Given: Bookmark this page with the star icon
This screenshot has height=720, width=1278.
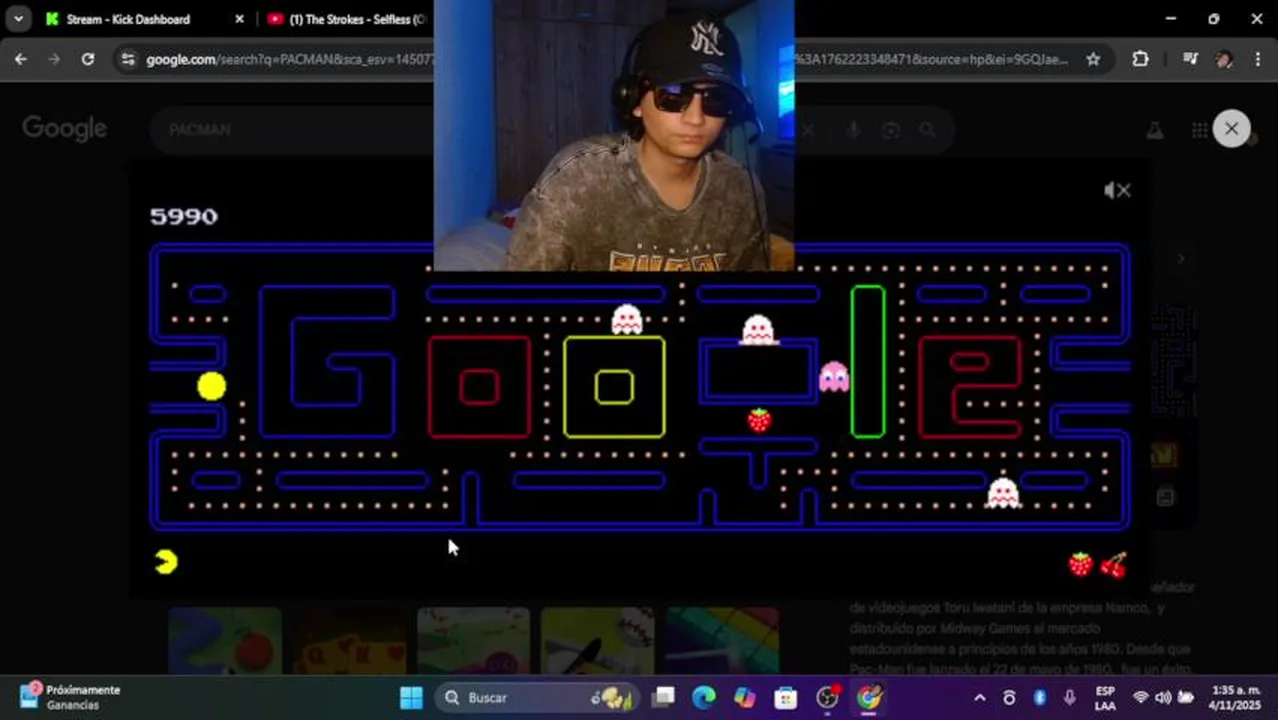Looking at the screenshot, I should [1093, 59].
